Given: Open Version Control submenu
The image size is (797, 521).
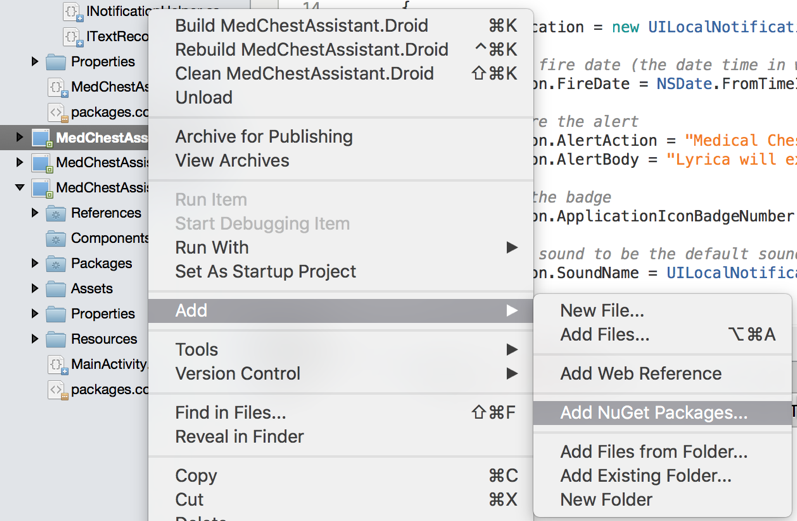Looking at the screenshot, I should click(237, 373).
